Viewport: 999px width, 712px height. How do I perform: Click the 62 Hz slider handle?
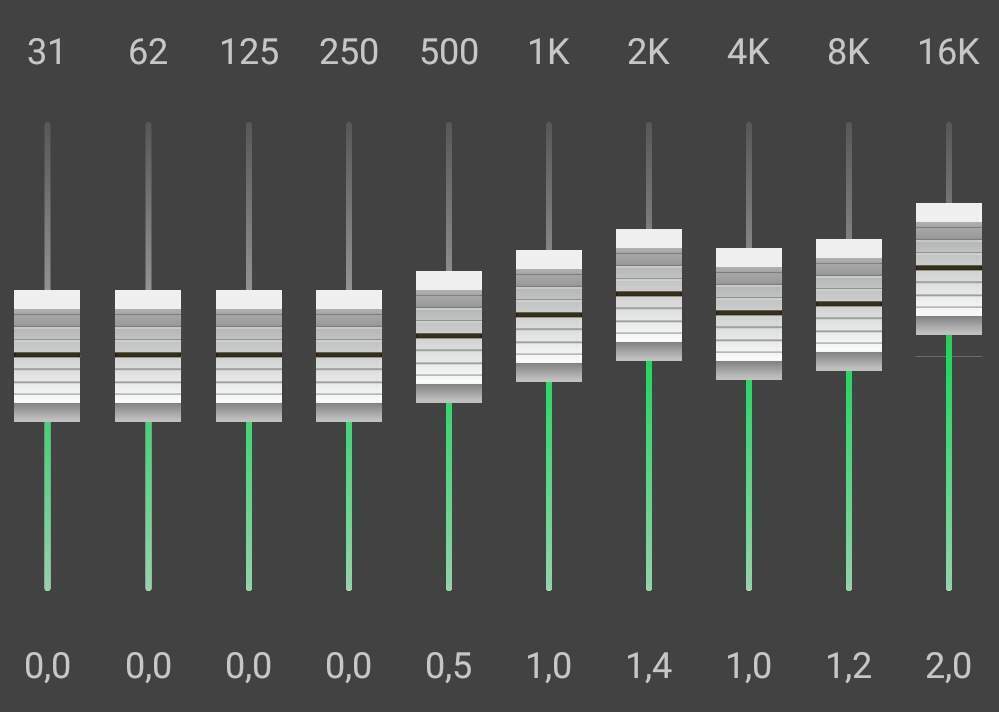pyautogui.click(x=148, y=355)
